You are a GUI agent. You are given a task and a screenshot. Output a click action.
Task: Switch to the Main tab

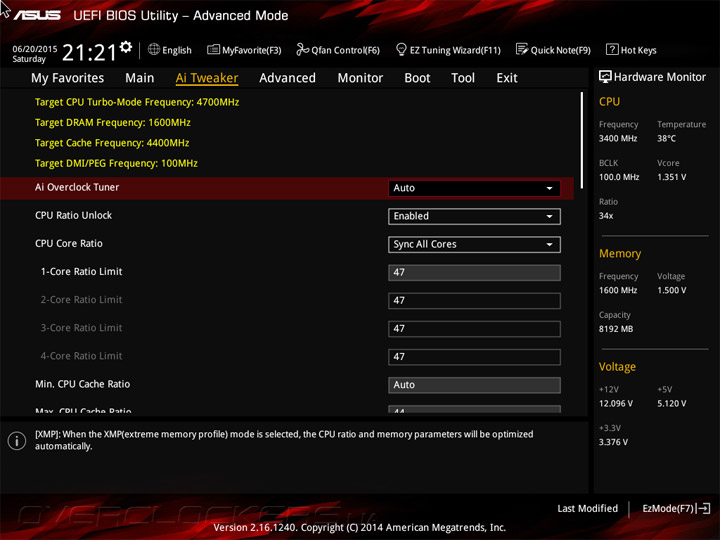140,78
